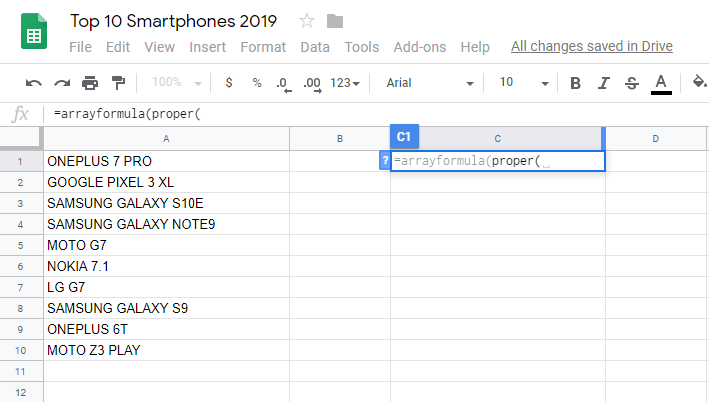Select cell NOKIA 7.1
The image size is (709, 402).
coord(166,266)
